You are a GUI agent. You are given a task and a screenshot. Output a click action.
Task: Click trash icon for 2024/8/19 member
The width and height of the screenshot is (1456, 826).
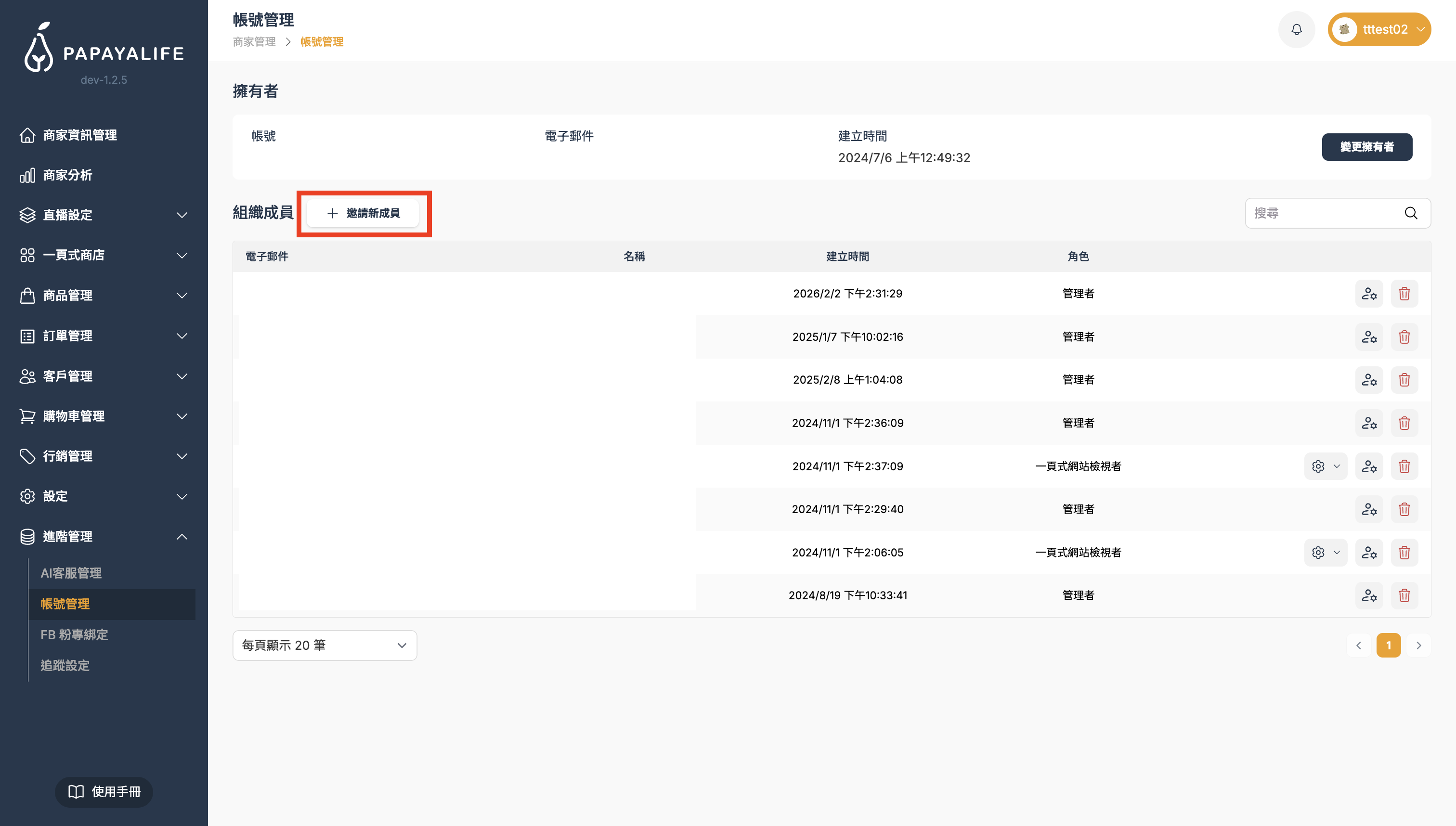[1404, 596]
